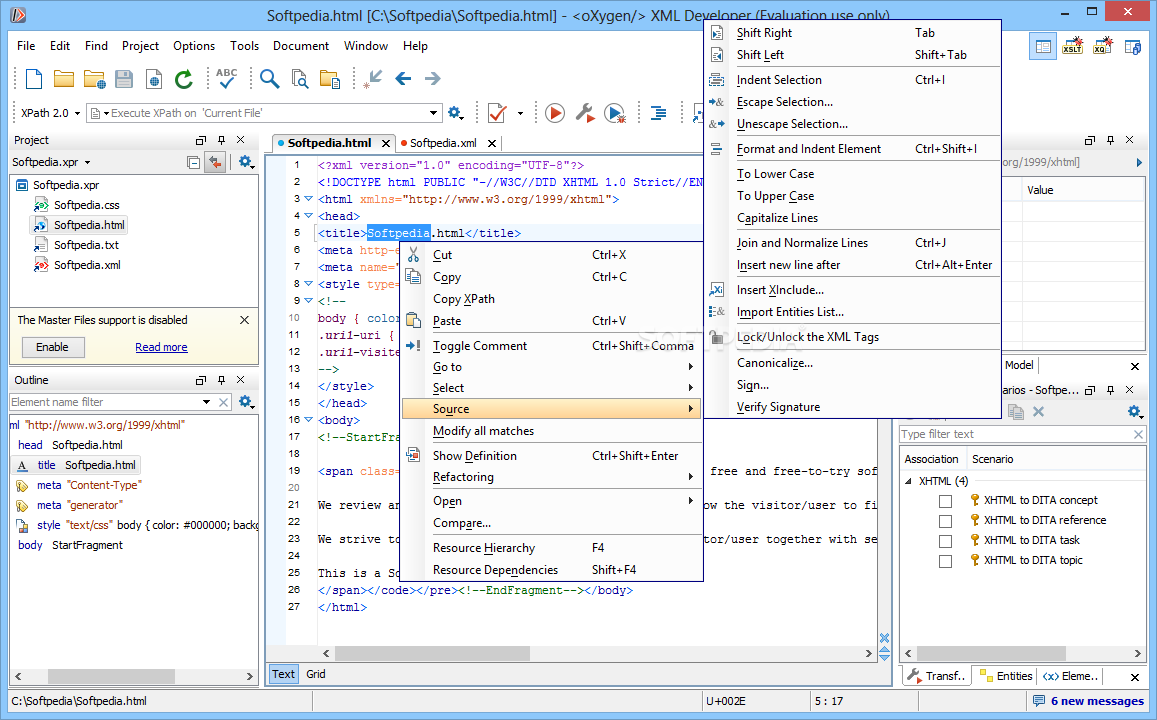This screenshot has height=720, width=1157.
Task: Click the editor horizontal scrollbar thumb
Action: pos(432,654)
